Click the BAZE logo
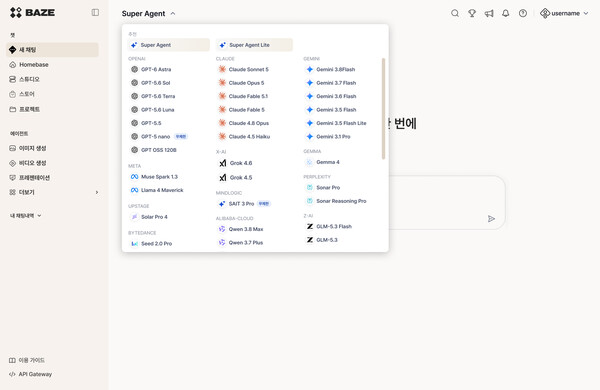This screenshot has height=390, width=600. tap(32, 13)
